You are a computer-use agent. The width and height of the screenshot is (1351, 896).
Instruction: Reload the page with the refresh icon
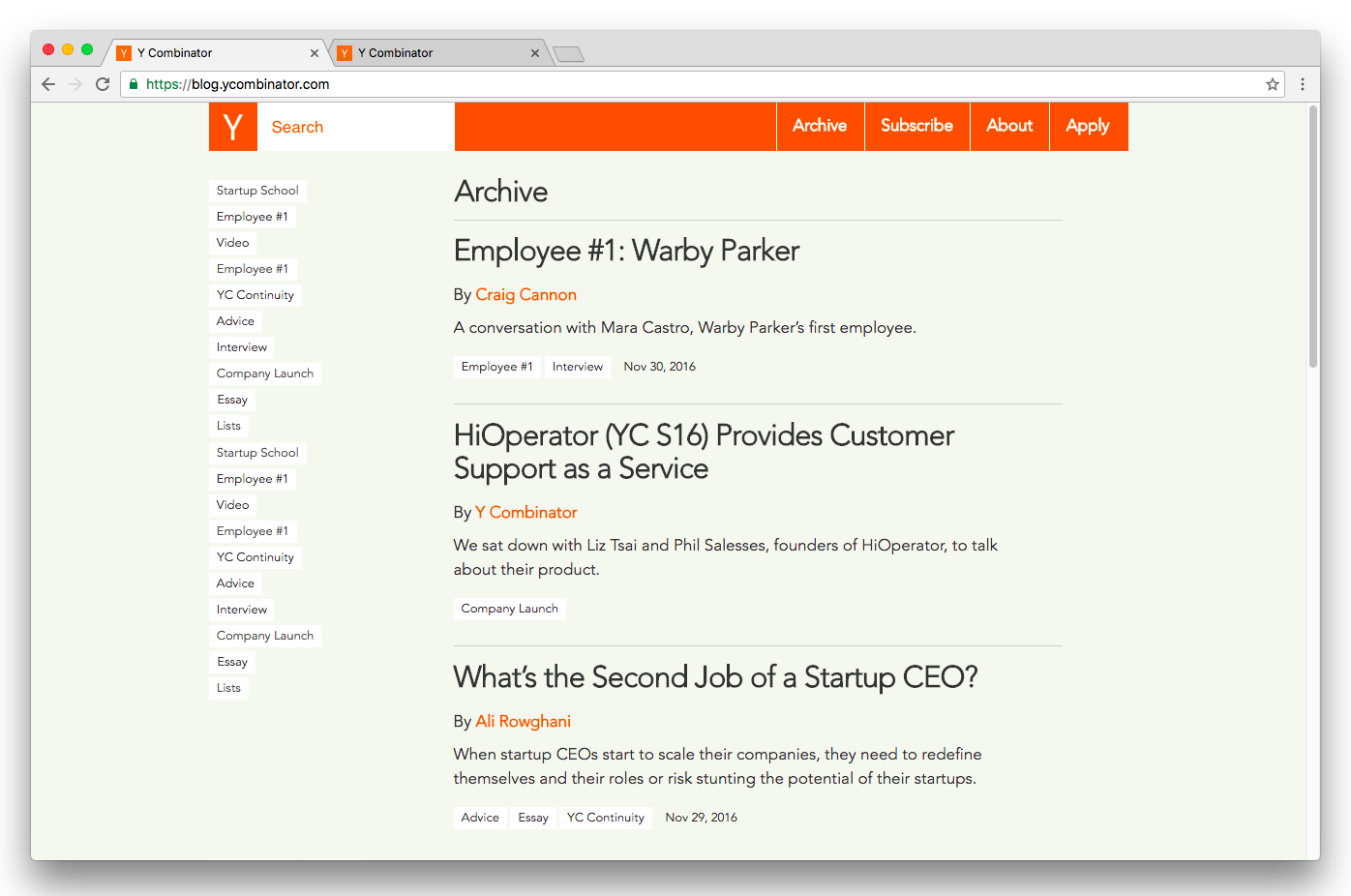[x=103, y=84]
